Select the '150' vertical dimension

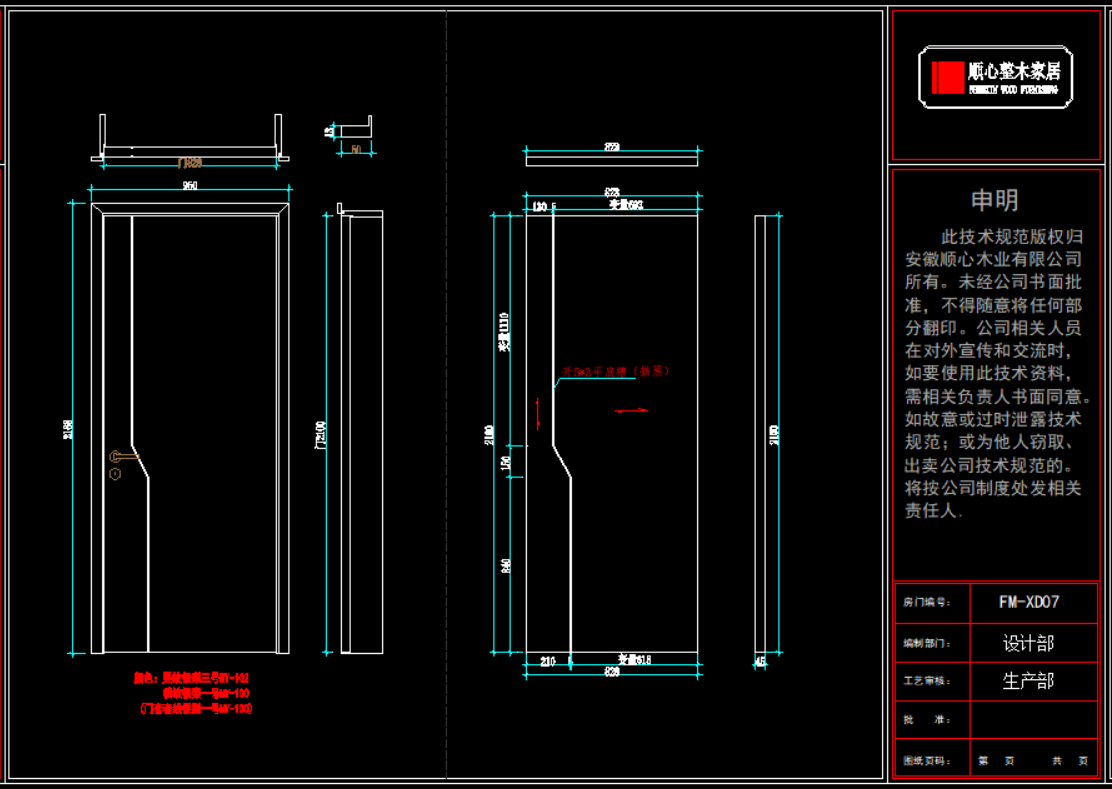(505, 462)
